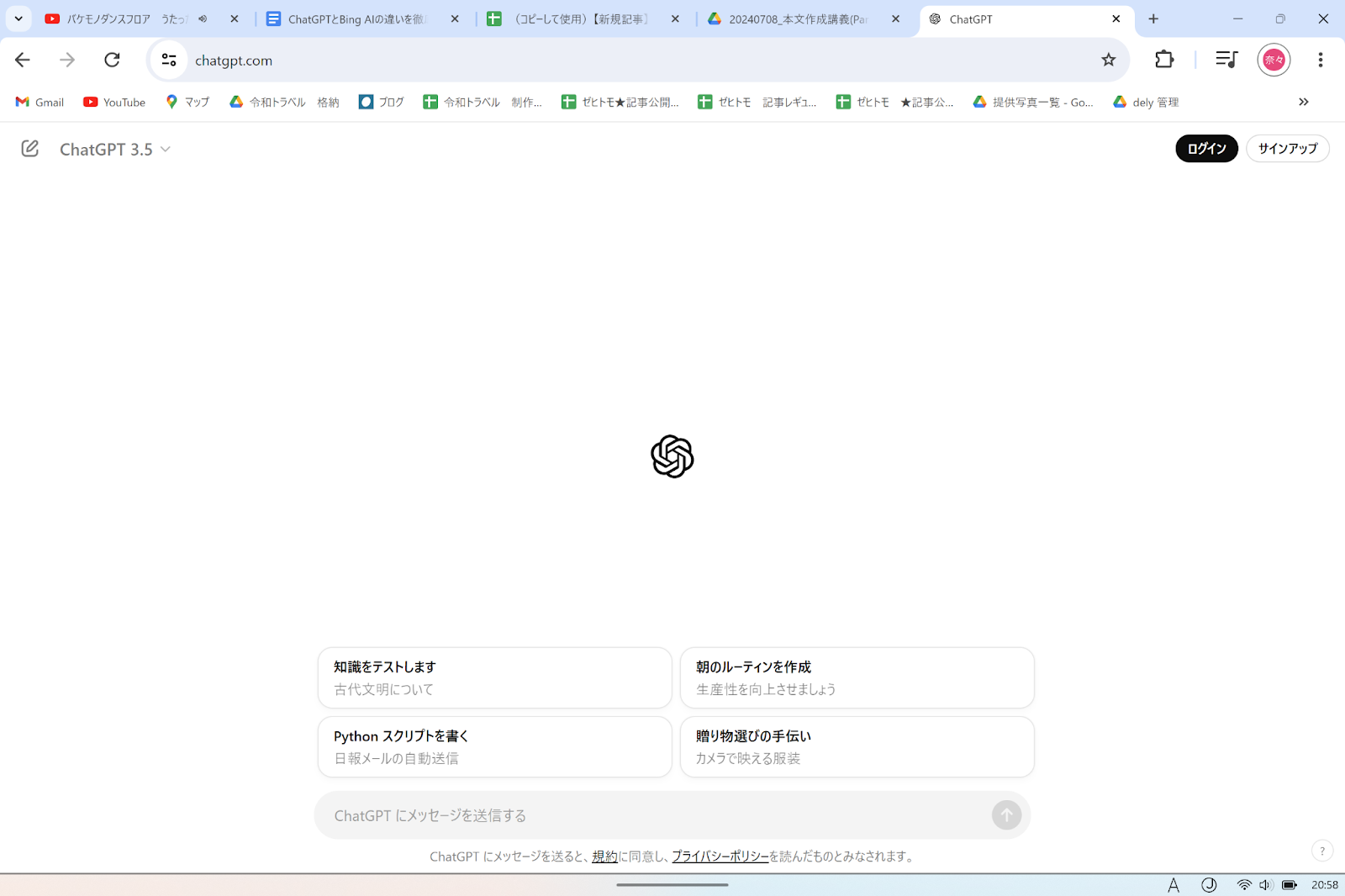Open the Gmail bookmark

40,102
